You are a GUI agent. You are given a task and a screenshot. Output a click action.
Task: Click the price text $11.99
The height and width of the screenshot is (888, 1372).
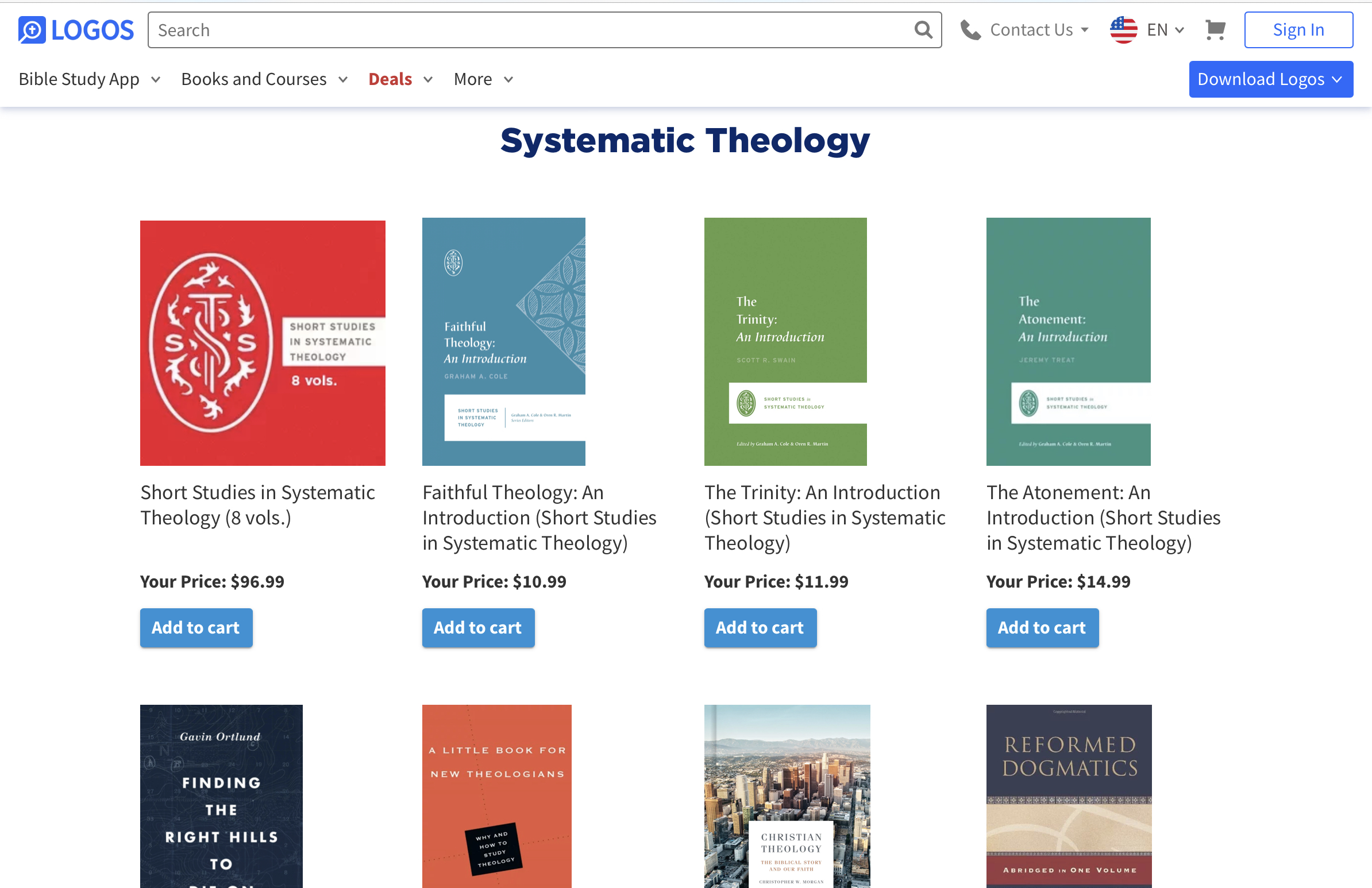[x=821, y=581]
